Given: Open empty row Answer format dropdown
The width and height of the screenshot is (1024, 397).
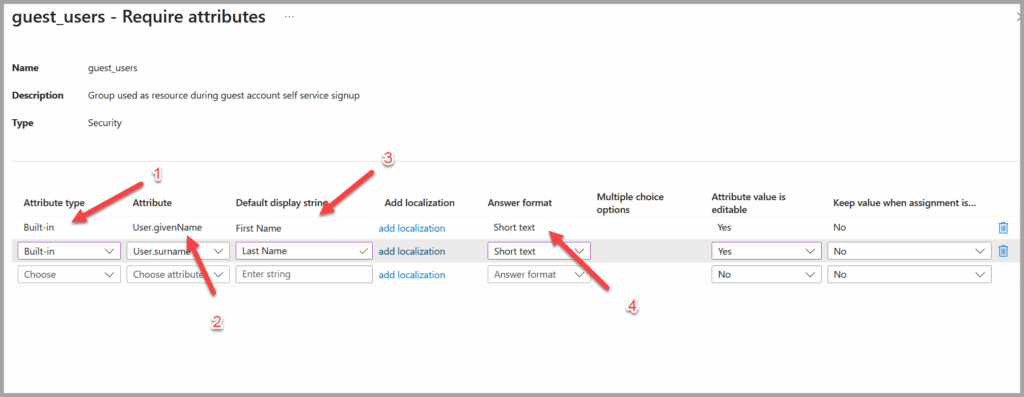Looking at the screenshot, I should [539, 275].
